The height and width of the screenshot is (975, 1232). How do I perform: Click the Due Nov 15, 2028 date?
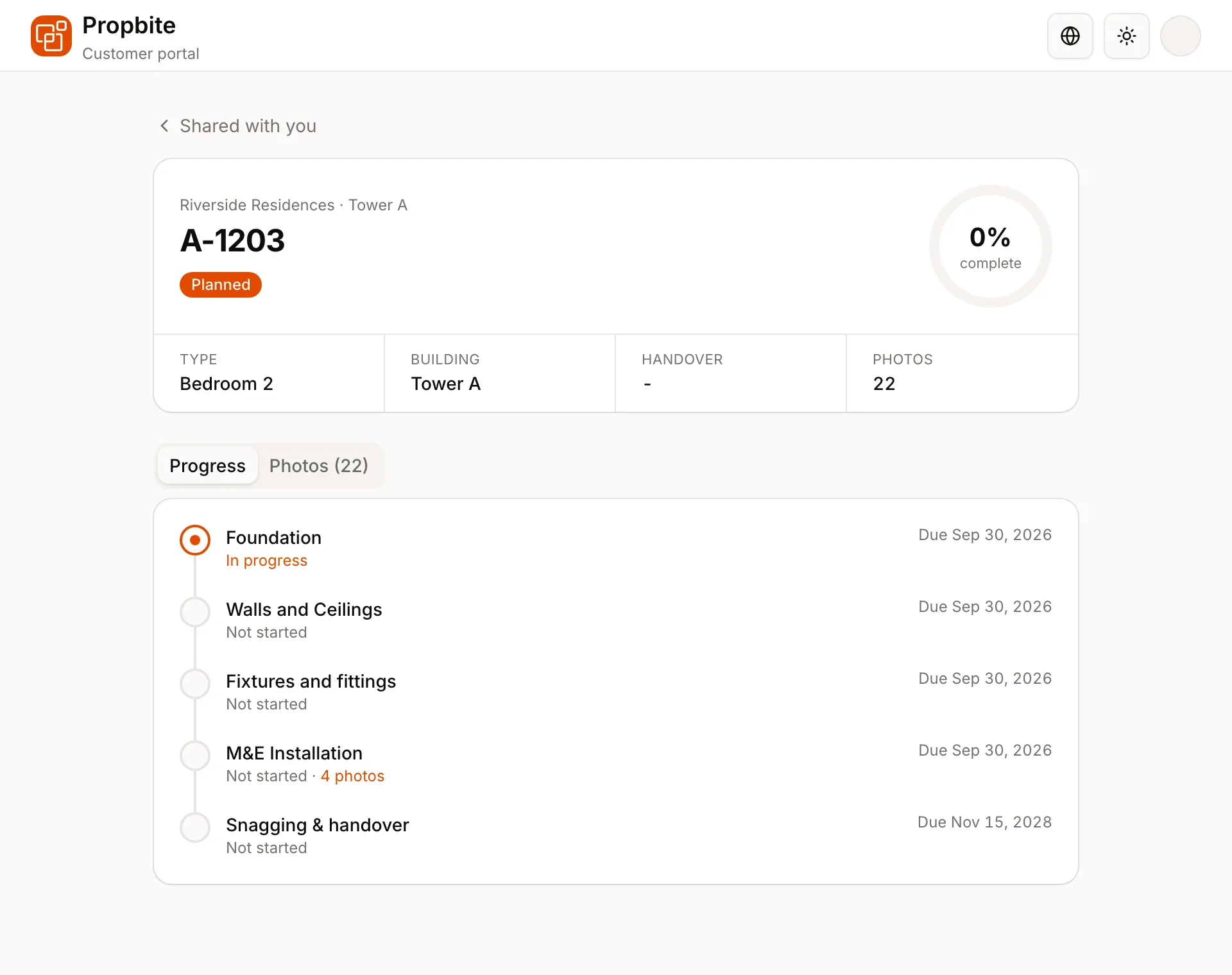(x=984, y=822)
